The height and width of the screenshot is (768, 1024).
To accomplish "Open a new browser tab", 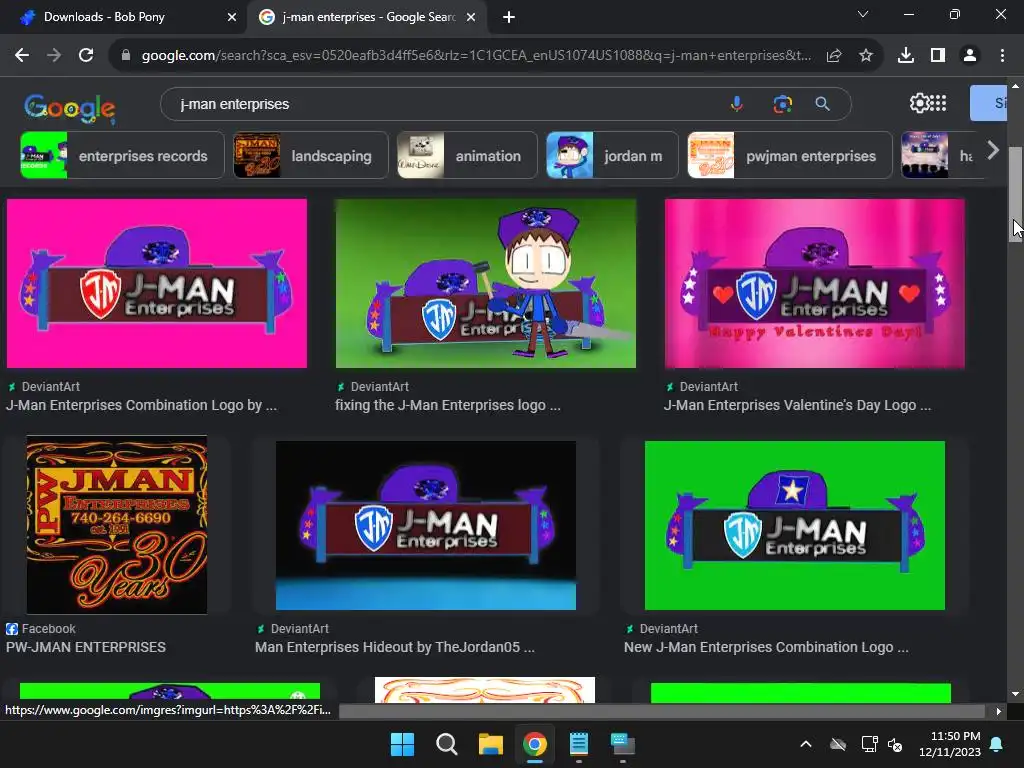I will [509, 17].
